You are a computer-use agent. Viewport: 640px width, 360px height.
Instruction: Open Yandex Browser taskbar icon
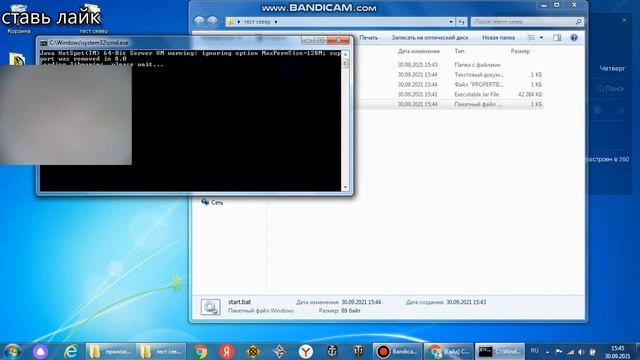pos(306,351)
